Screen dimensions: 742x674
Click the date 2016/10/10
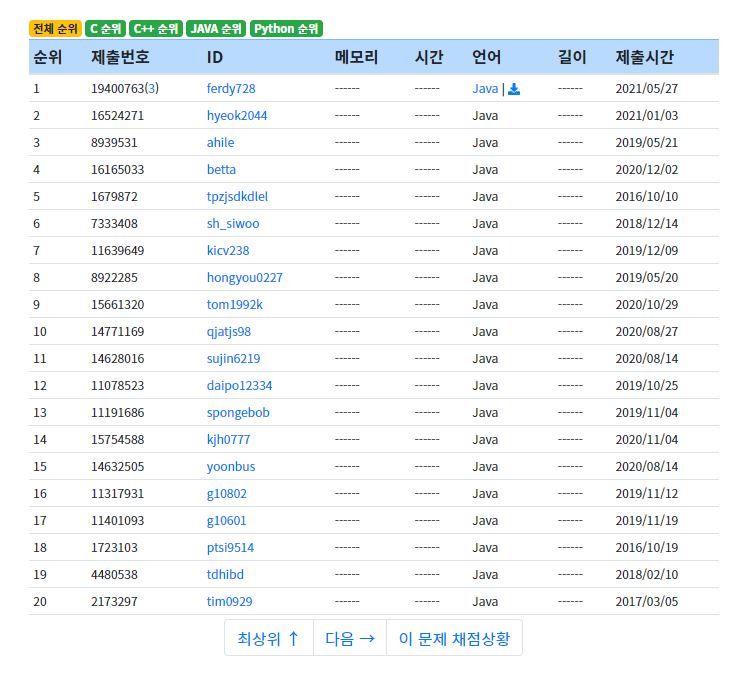(646, 196)
